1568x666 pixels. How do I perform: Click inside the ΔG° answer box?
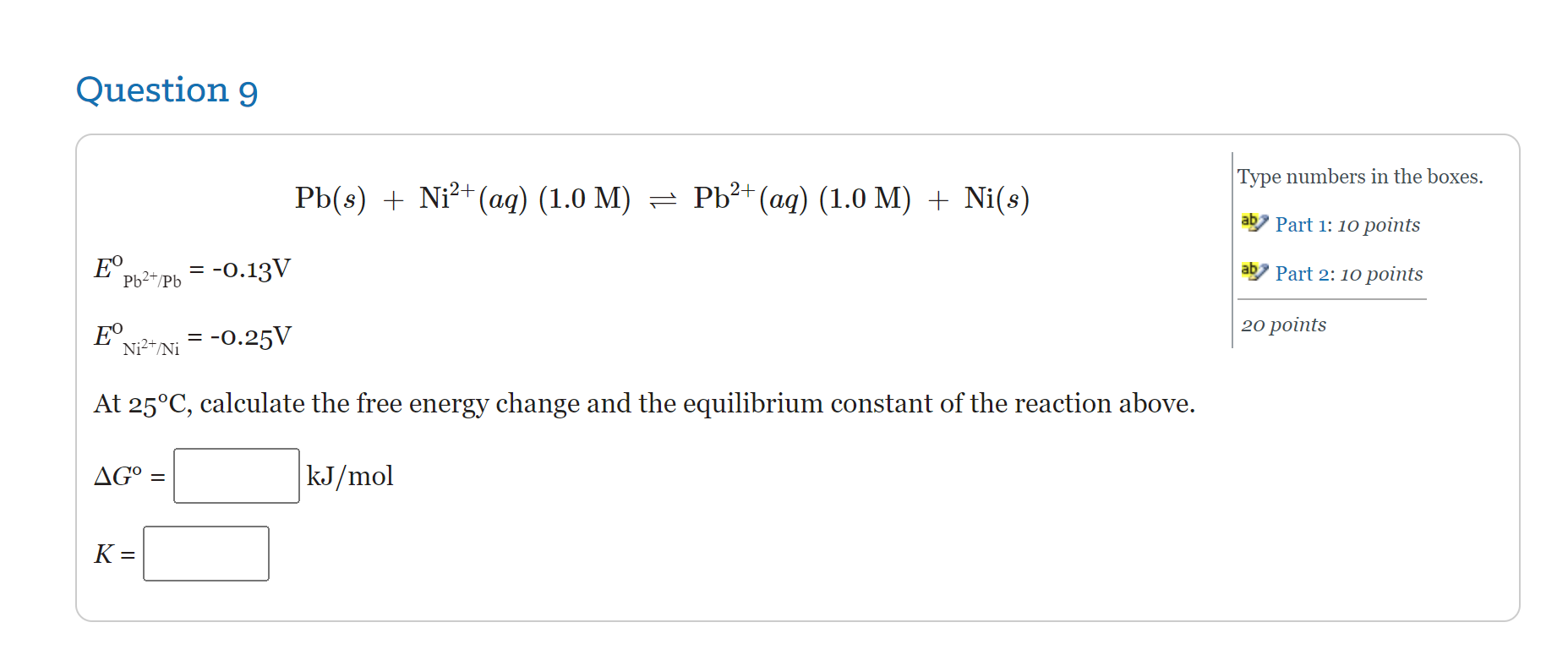point(236,476)
